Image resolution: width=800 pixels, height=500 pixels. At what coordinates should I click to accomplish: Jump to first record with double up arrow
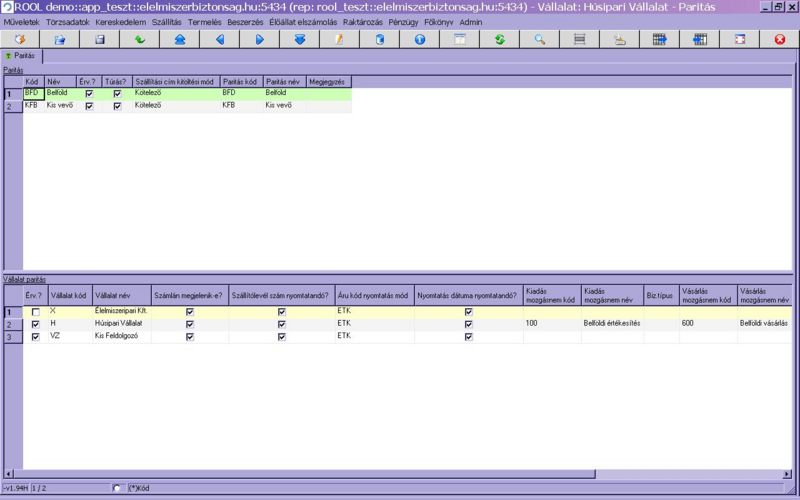click(179, 40)
